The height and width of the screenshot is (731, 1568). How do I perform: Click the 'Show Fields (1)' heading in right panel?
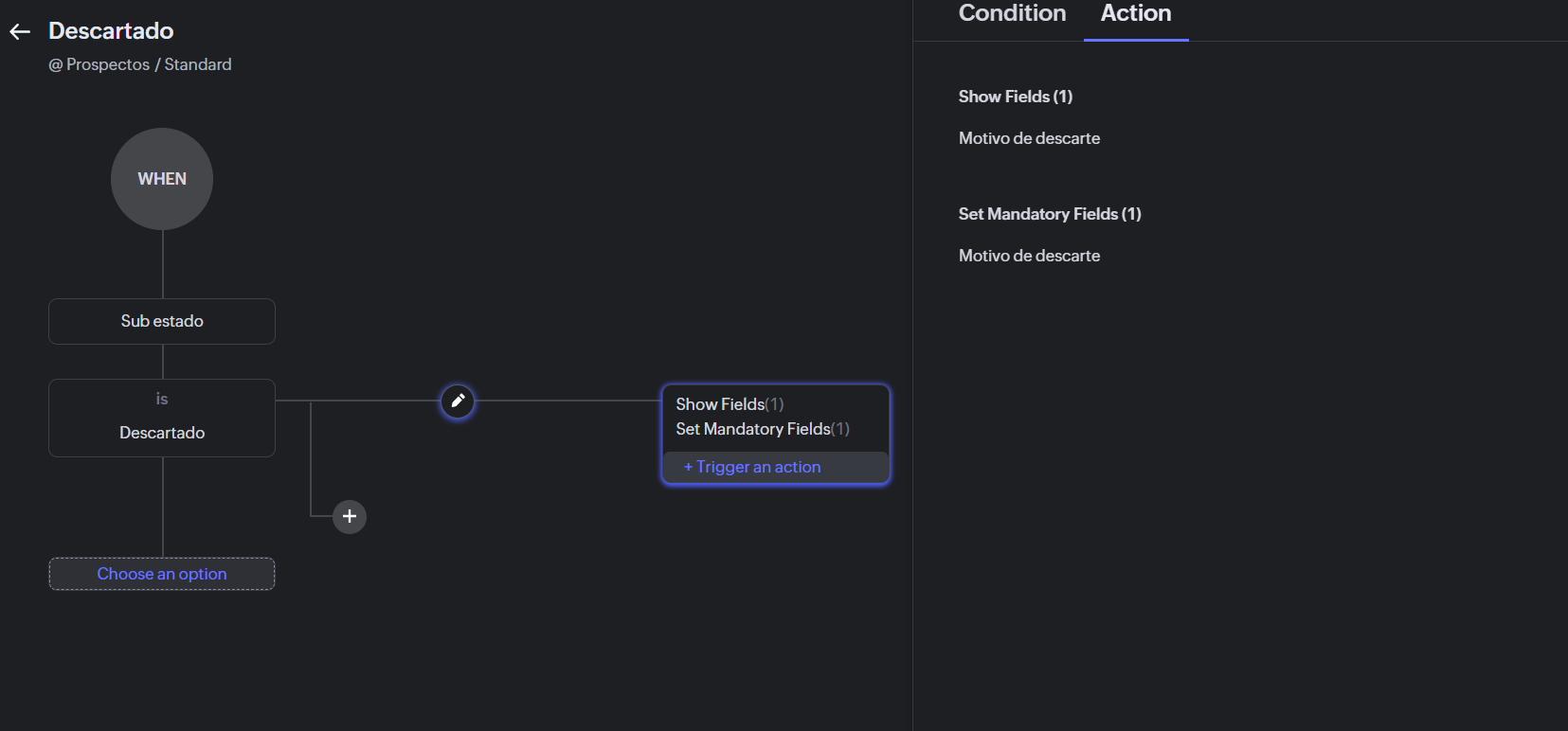coord(1015,97)
